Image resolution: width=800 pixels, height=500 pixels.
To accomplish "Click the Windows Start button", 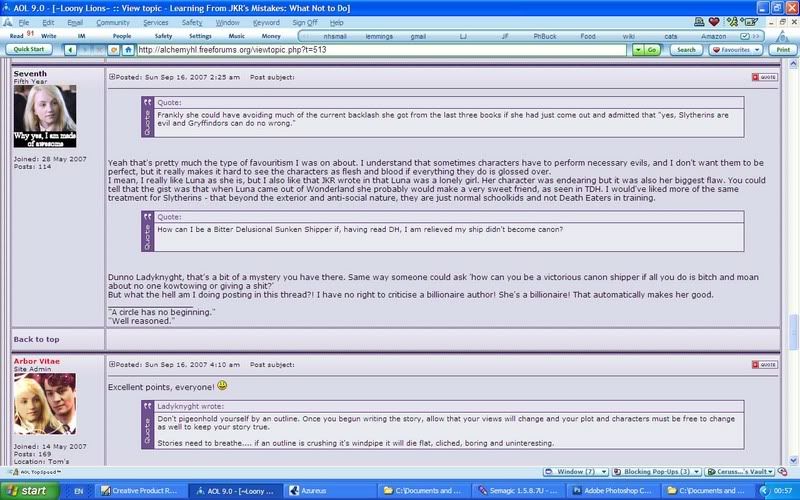I will pos(27,491).
